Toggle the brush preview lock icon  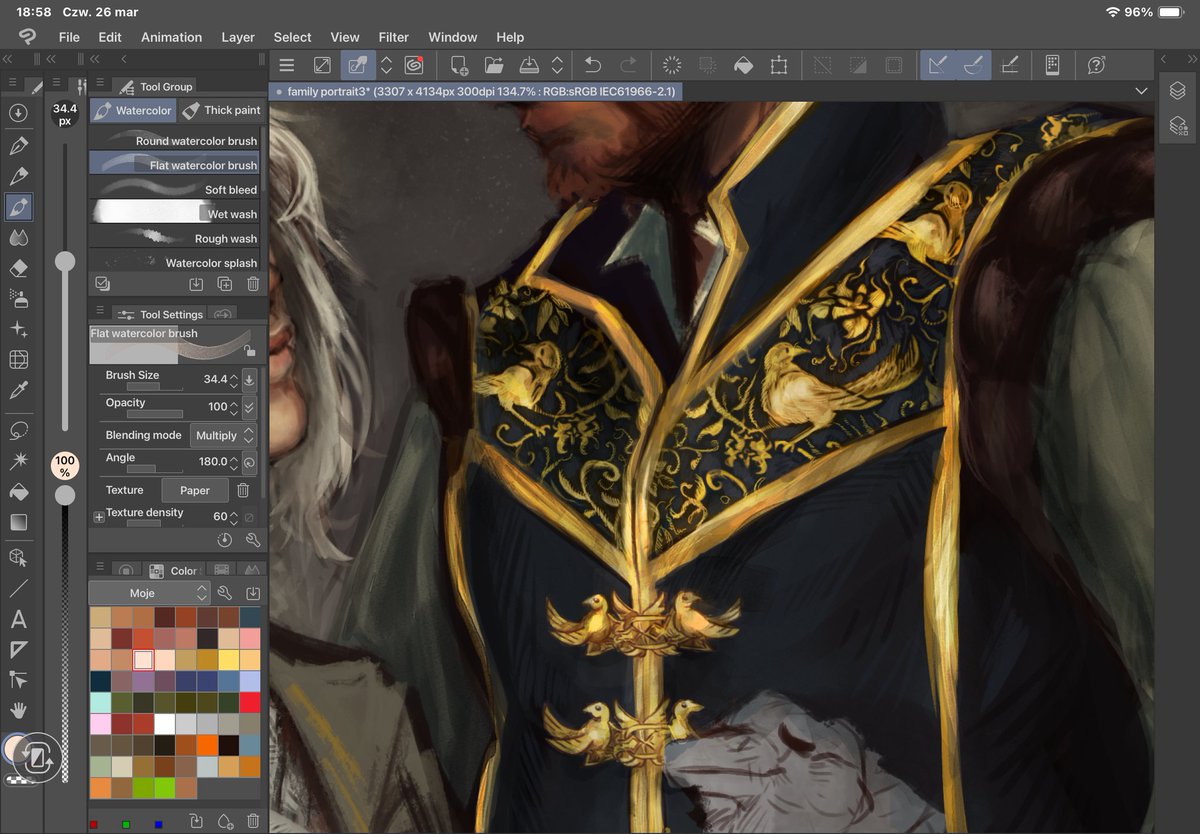coord(249,351)
